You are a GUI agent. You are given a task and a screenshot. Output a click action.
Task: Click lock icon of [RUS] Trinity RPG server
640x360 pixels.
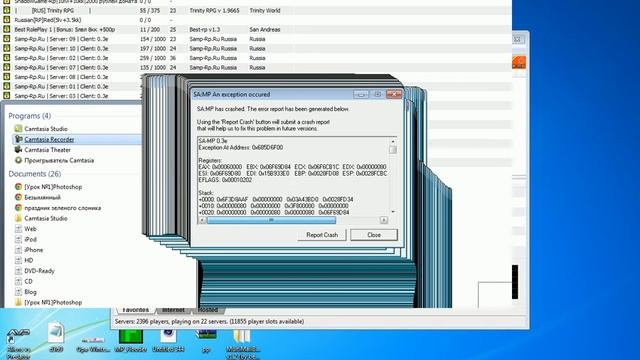coord(7,10)
